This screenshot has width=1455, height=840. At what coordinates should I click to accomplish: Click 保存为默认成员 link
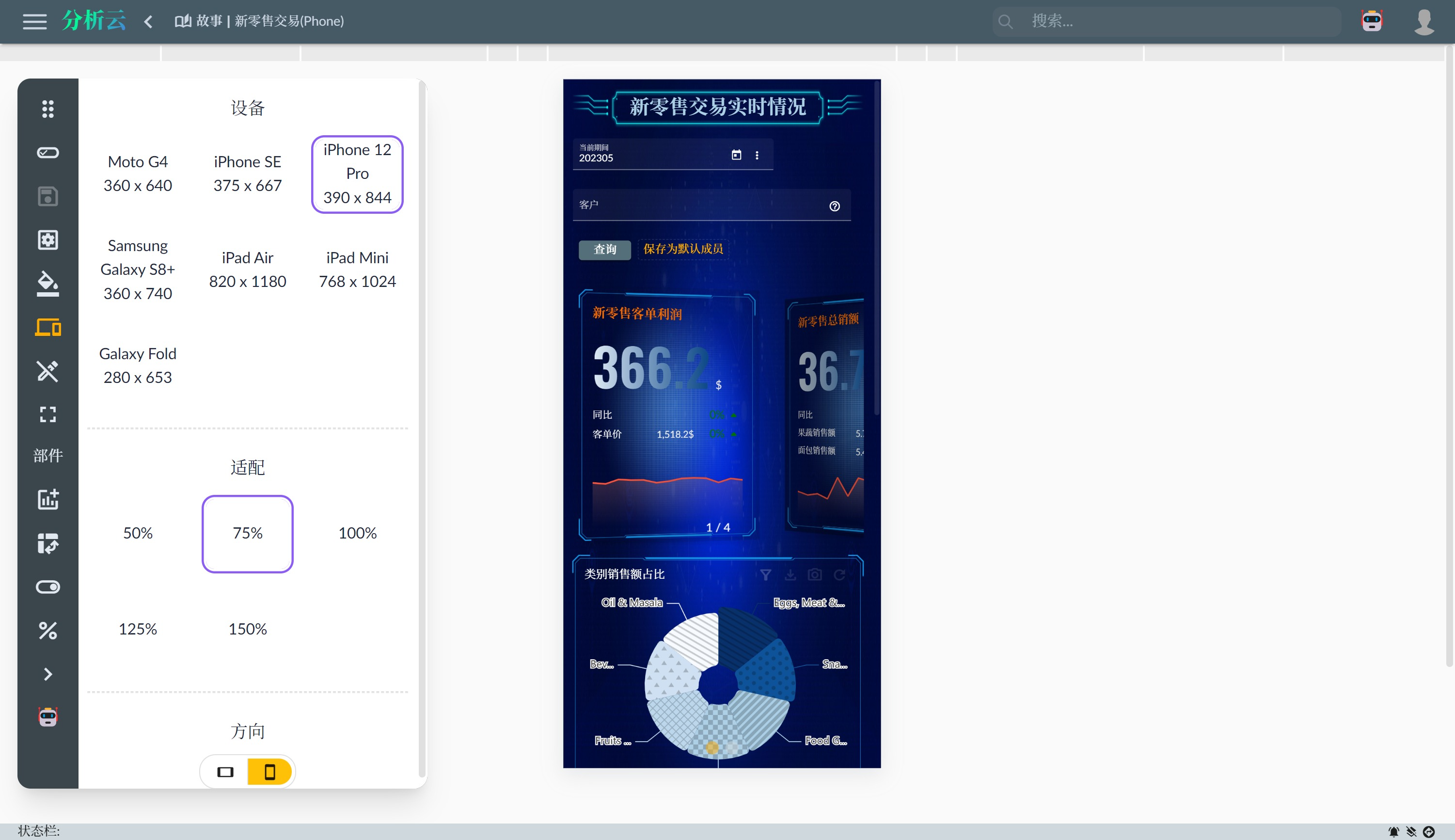coord(683,249)
